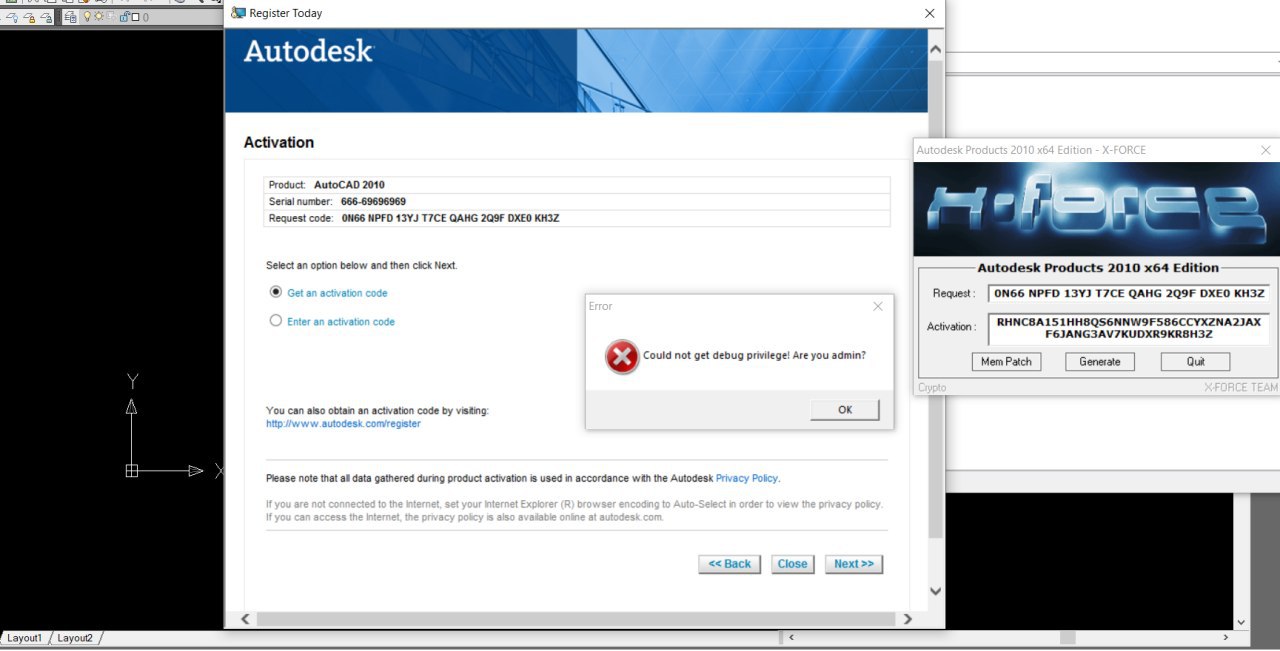Click the 'Autodesk Products 2010 x64 Edition' group label
The image size is (1280, 651).
1098,268
